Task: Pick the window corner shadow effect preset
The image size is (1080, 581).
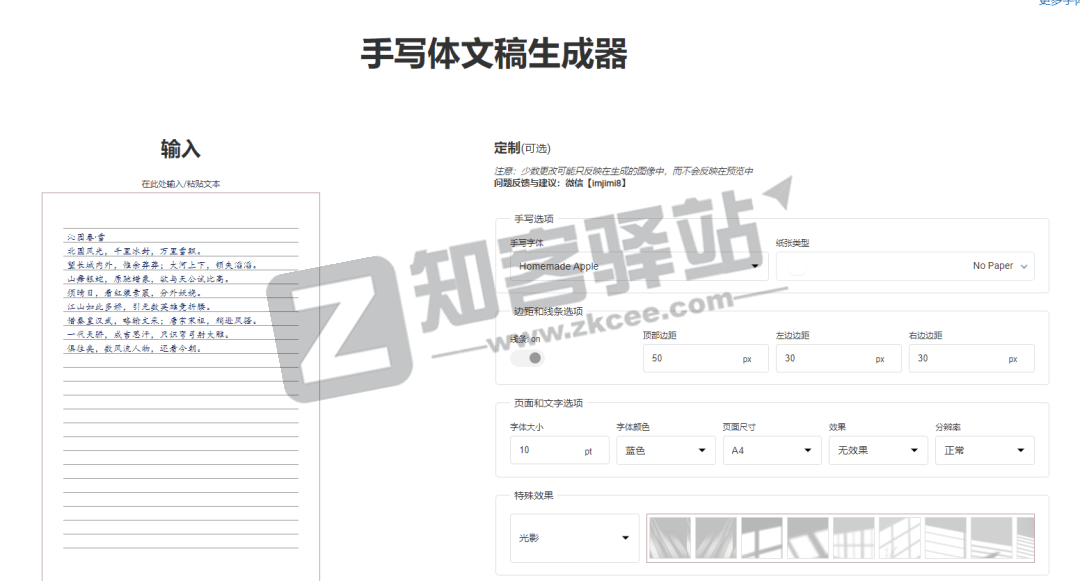Action: (760, 537)
